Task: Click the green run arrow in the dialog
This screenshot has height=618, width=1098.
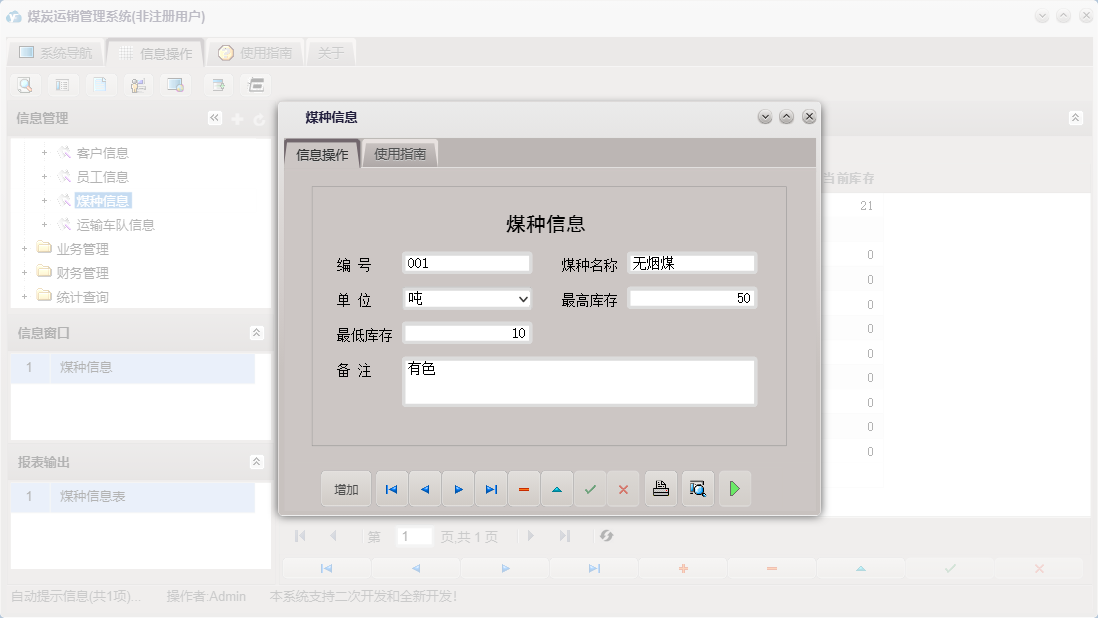Action: pos(735,489)
